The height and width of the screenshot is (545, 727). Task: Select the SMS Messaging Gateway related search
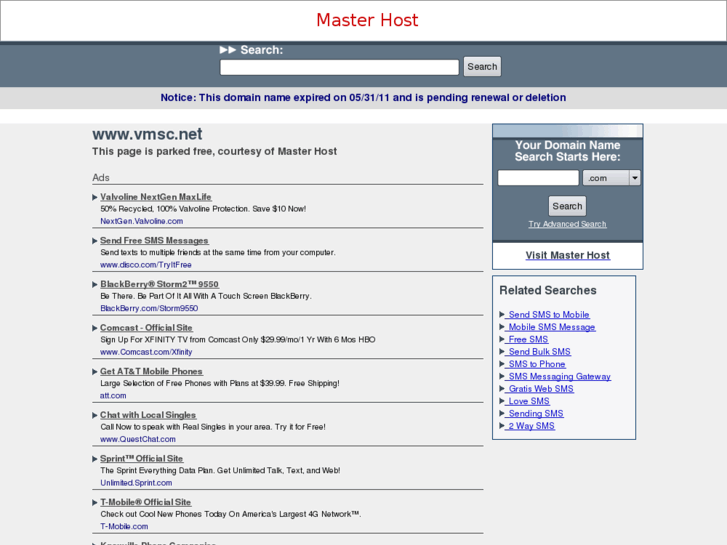[558, 376]
